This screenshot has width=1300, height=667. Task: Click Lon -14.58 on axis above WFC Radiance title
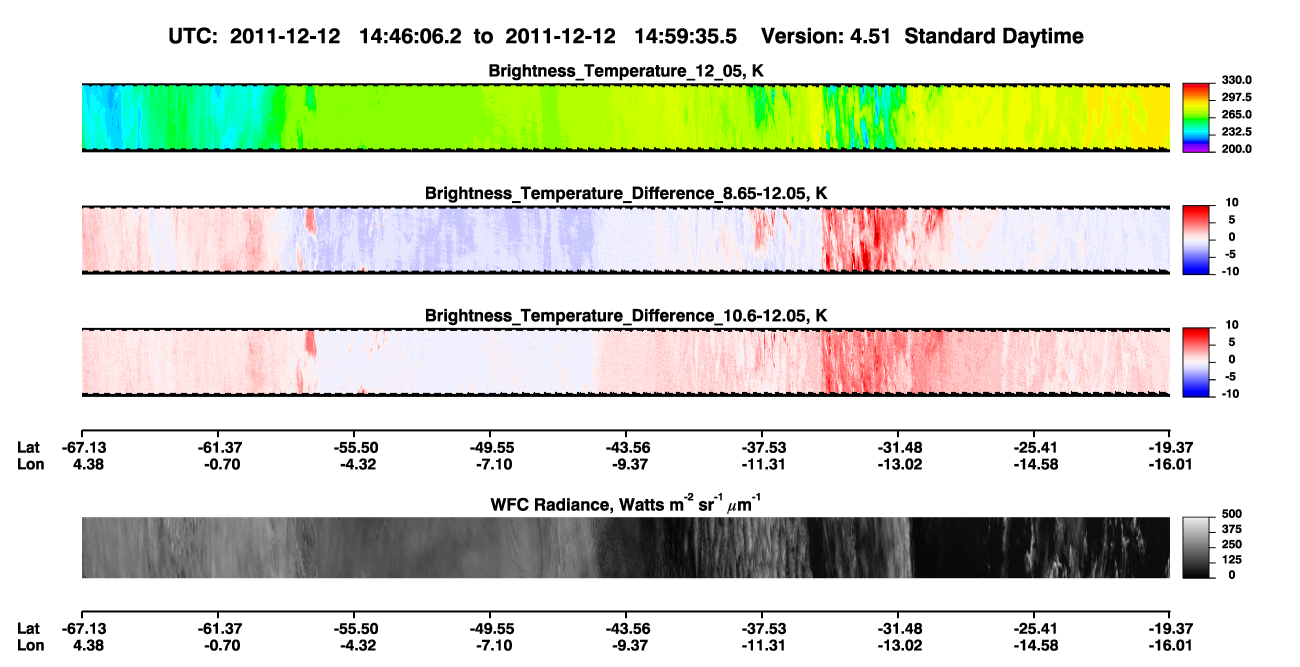pyautogui.click(x=1033, y=463)
